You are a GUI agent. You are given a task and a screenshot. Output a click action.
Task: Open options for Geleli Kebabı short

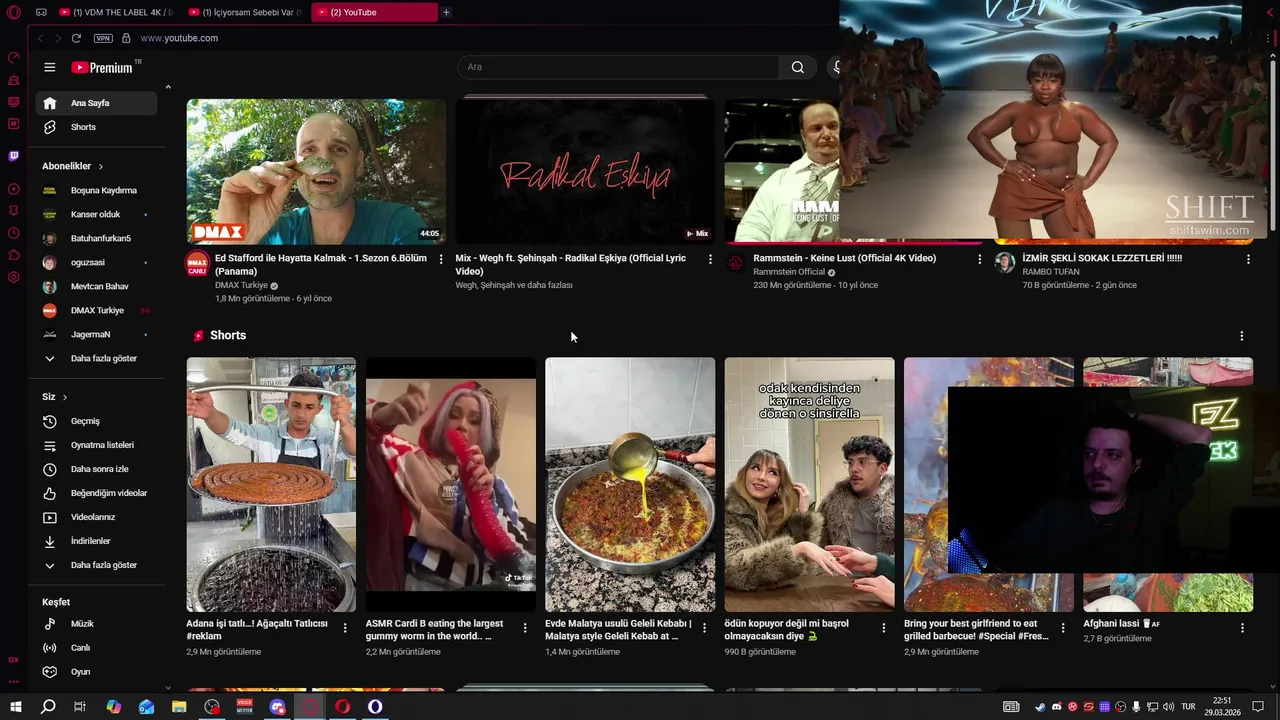(x=704, y=628)
